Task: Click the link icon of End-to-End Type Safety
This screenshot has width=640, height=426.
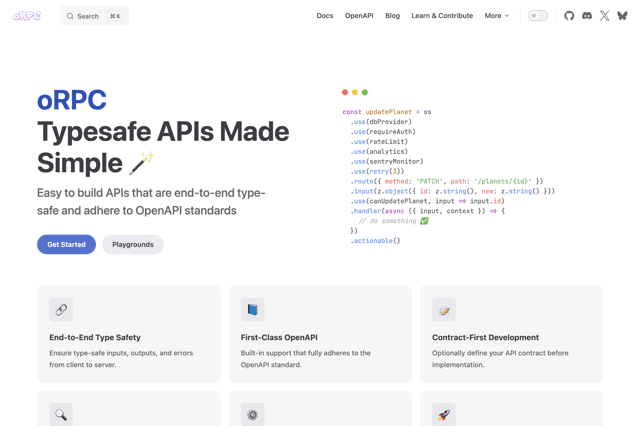Action: tap(61, 310)
